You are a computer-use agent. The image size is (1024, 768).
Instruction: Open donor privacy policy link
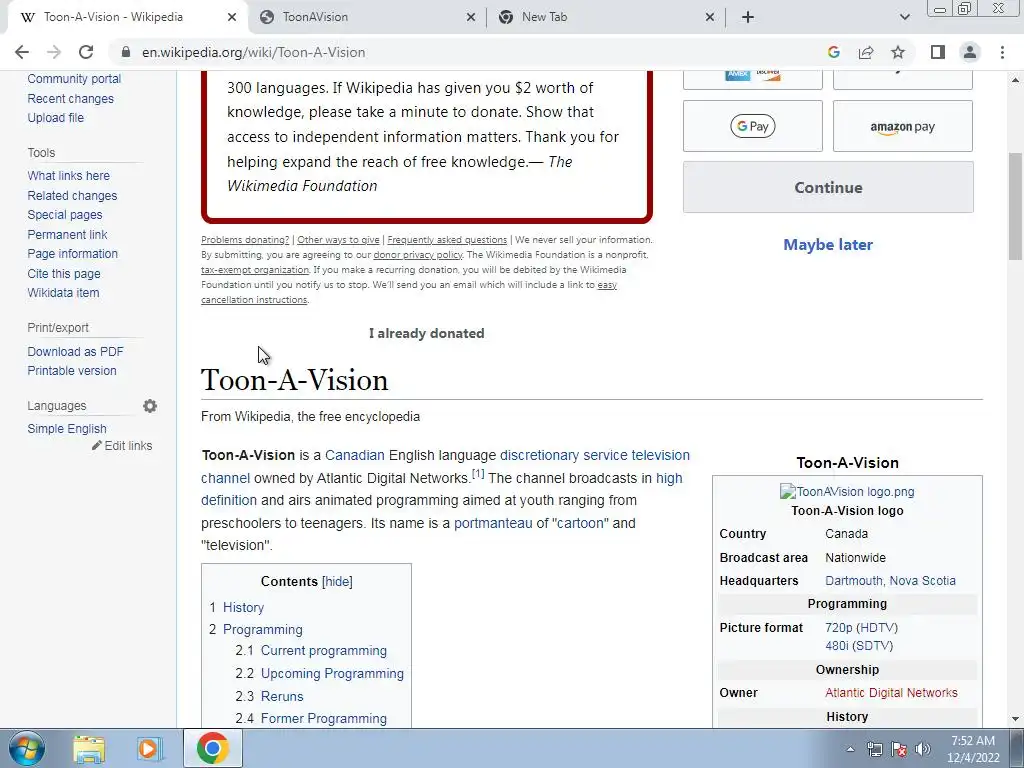418,255
